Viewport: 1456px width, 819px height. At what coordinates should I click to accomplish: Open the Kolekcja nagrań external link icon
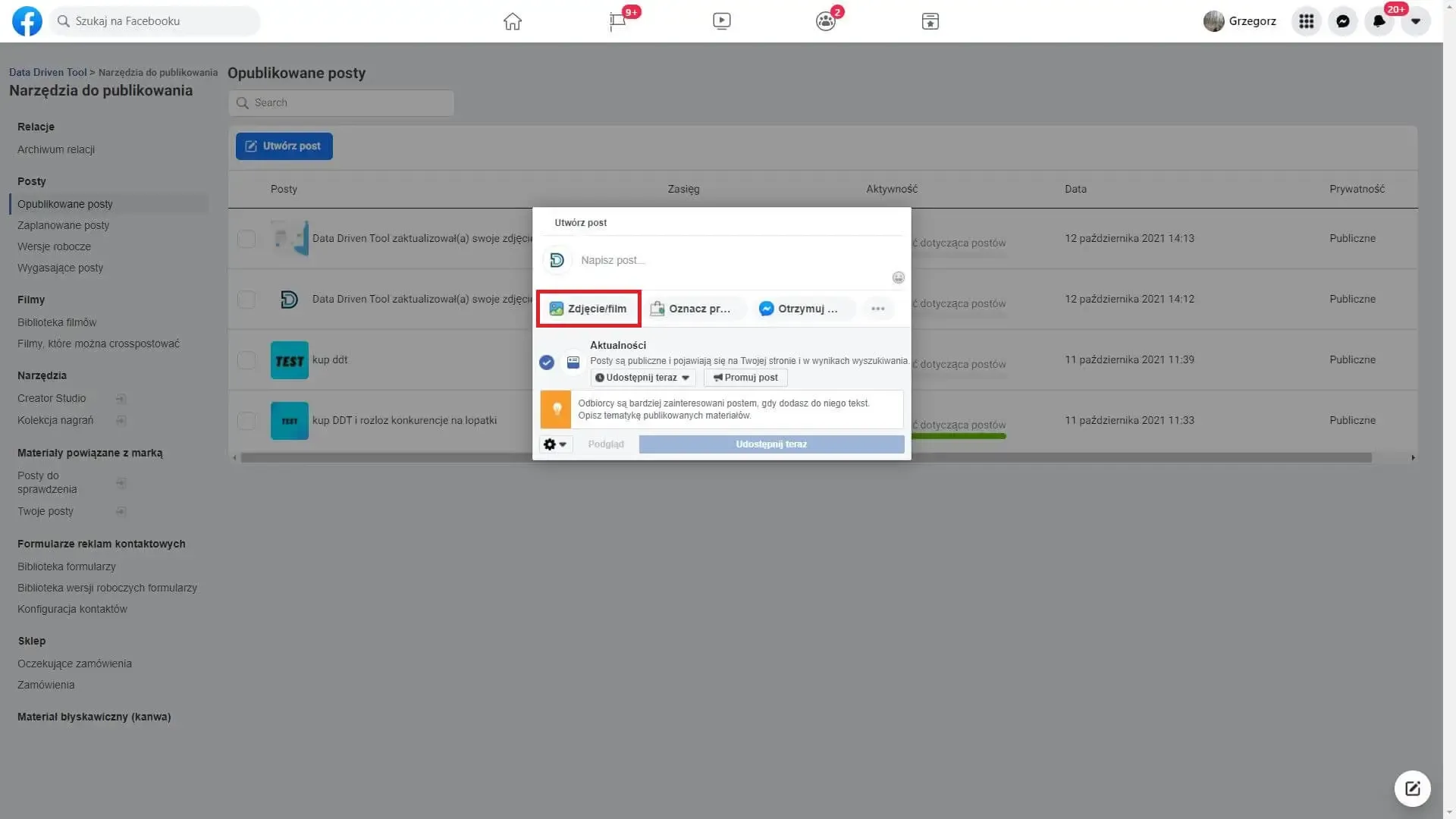(121, 421)
